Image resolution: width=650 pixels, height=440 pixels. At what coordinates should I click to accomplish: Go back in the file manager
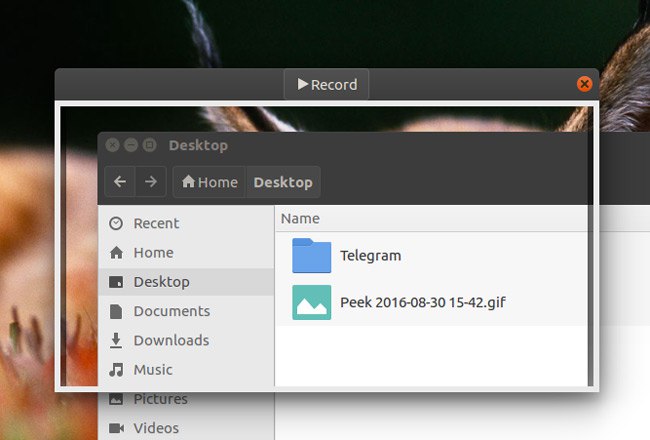120,182
